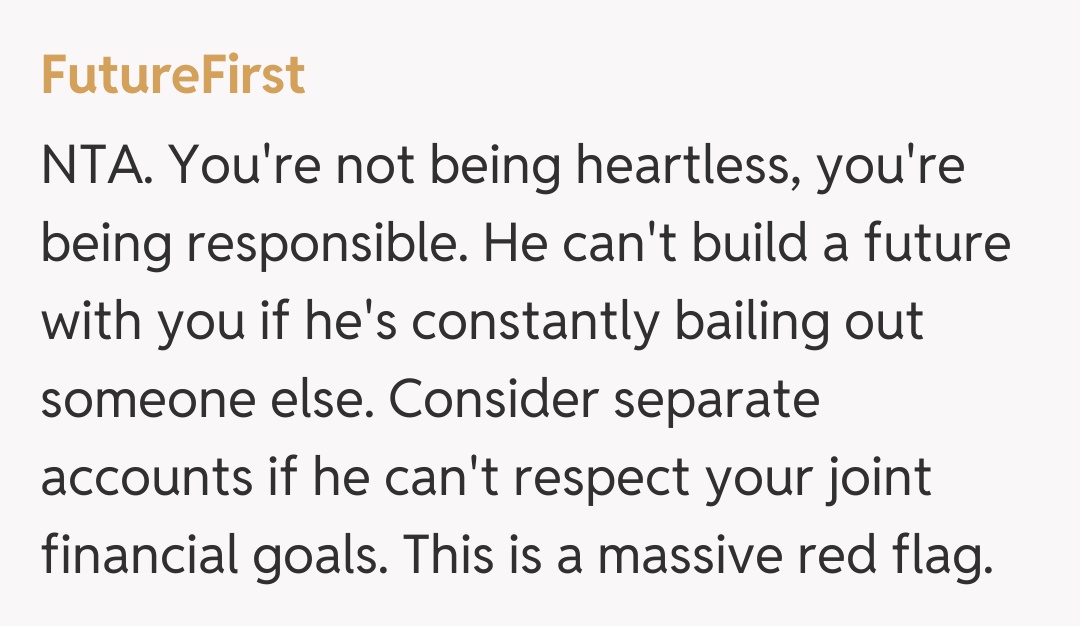The width and height of the screenshot is (1080, 626).
Task: Open the FutureFirst user profile
Action: coord(173,76)
